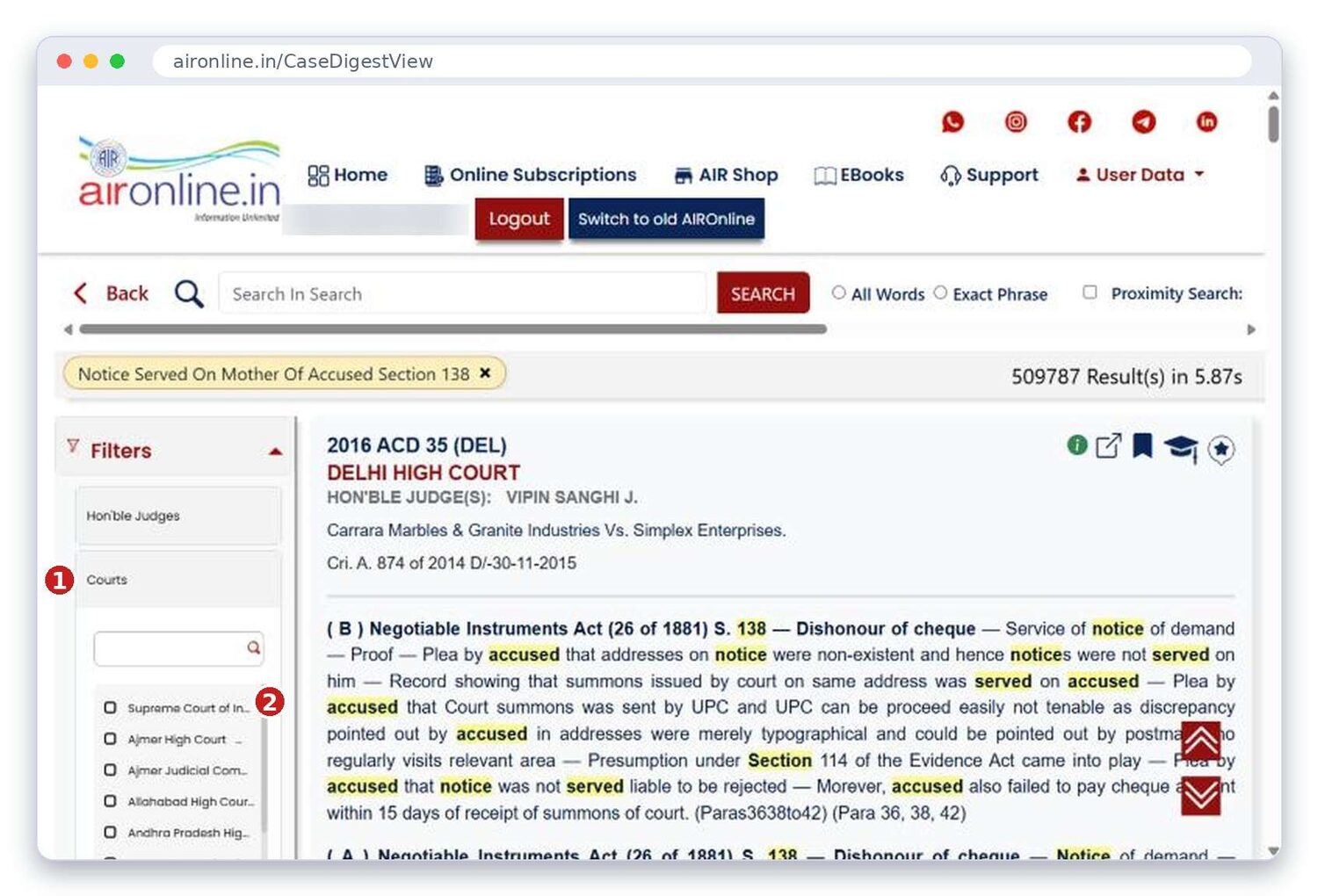Click the search icon in Courts filter box
The height and width of the screenshot is (896, 1318).
tap(253, 647)
